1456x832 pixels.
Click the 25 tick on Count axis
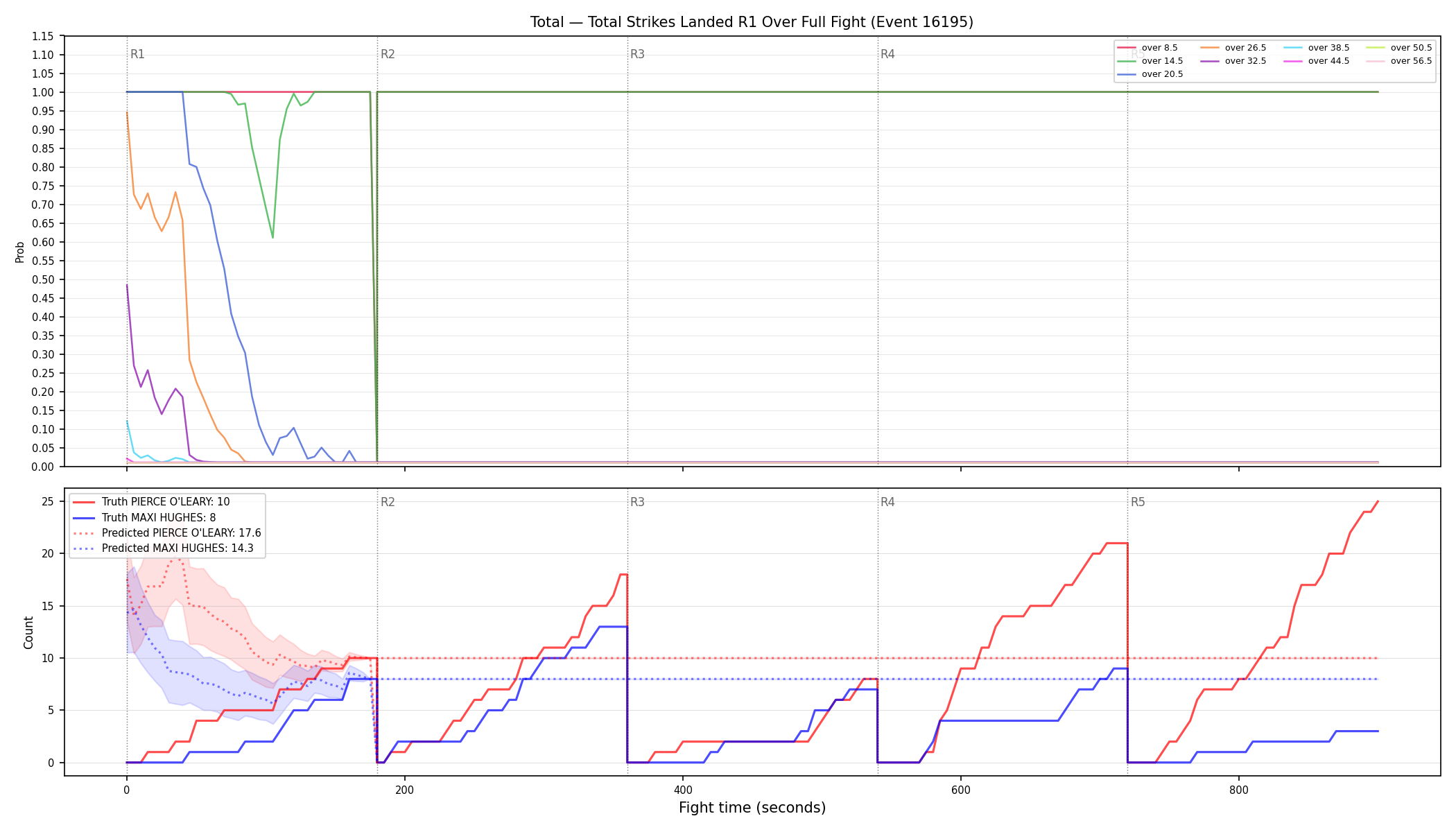tap(49, 501)
